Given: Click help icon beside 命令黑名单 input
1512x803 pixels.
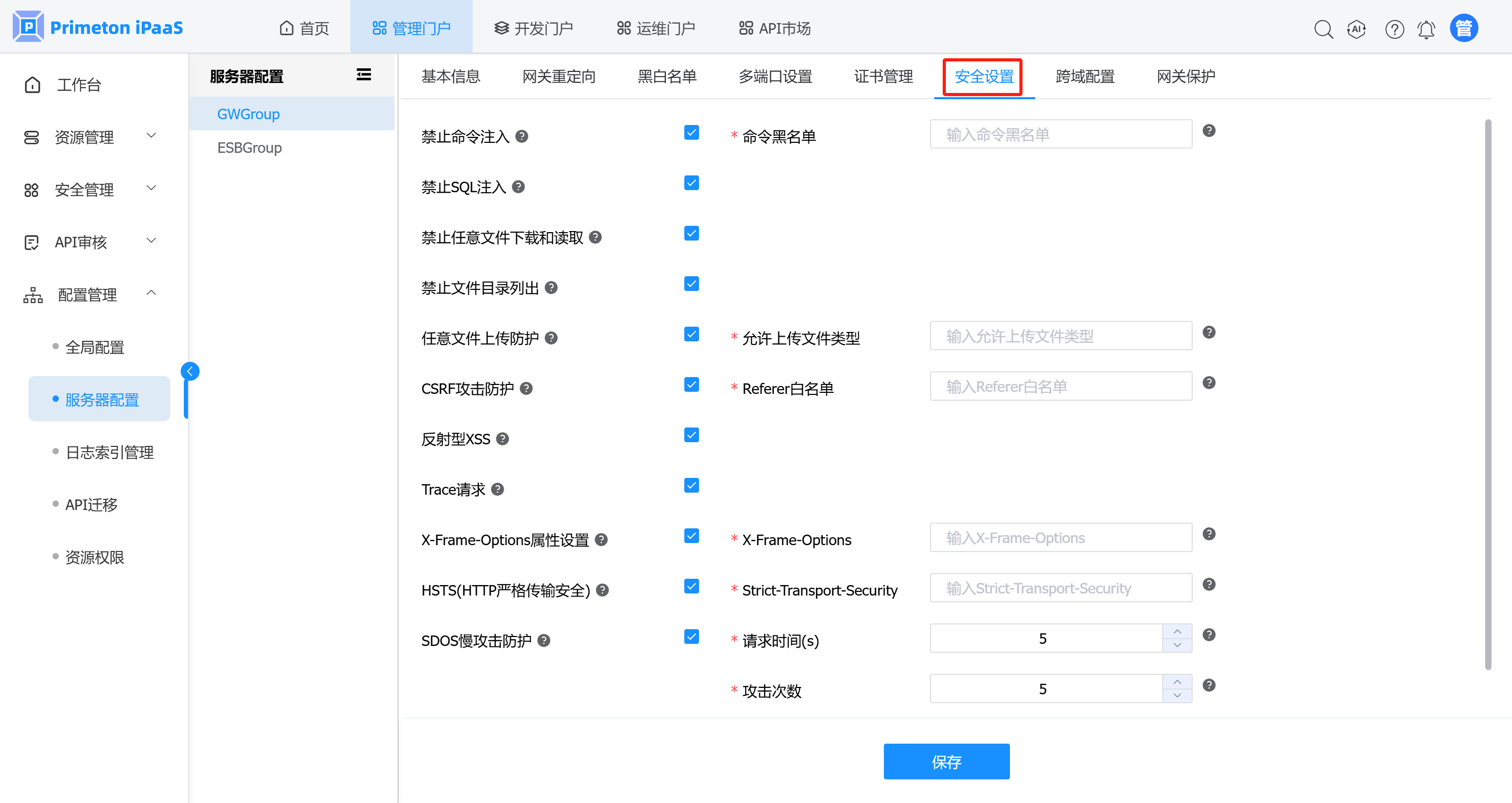Looking at the screenshot, I should point(1208,130).
